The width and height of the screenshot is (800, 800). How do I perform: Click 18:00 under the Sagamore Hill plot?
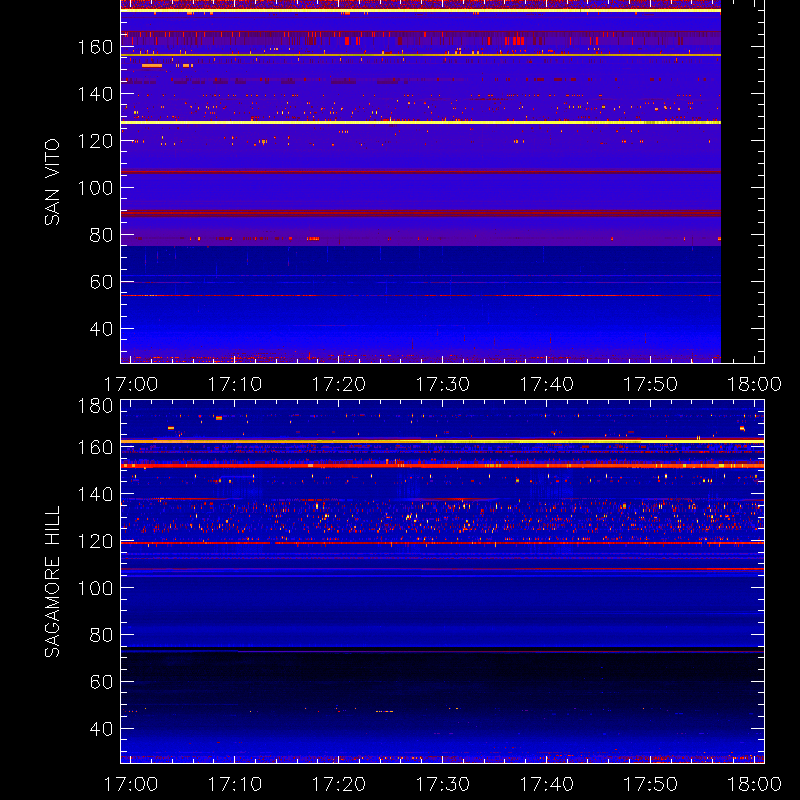[755, 784]
